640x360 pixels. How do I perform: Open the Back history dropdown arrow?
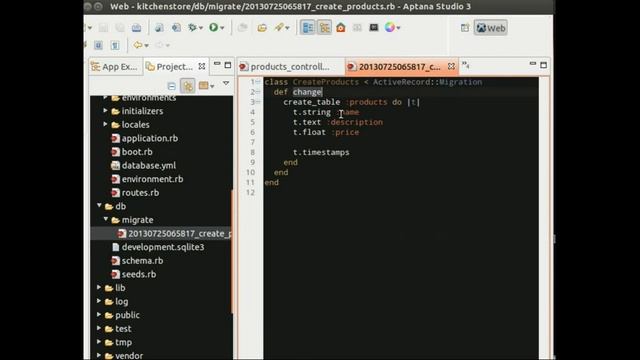147,45
